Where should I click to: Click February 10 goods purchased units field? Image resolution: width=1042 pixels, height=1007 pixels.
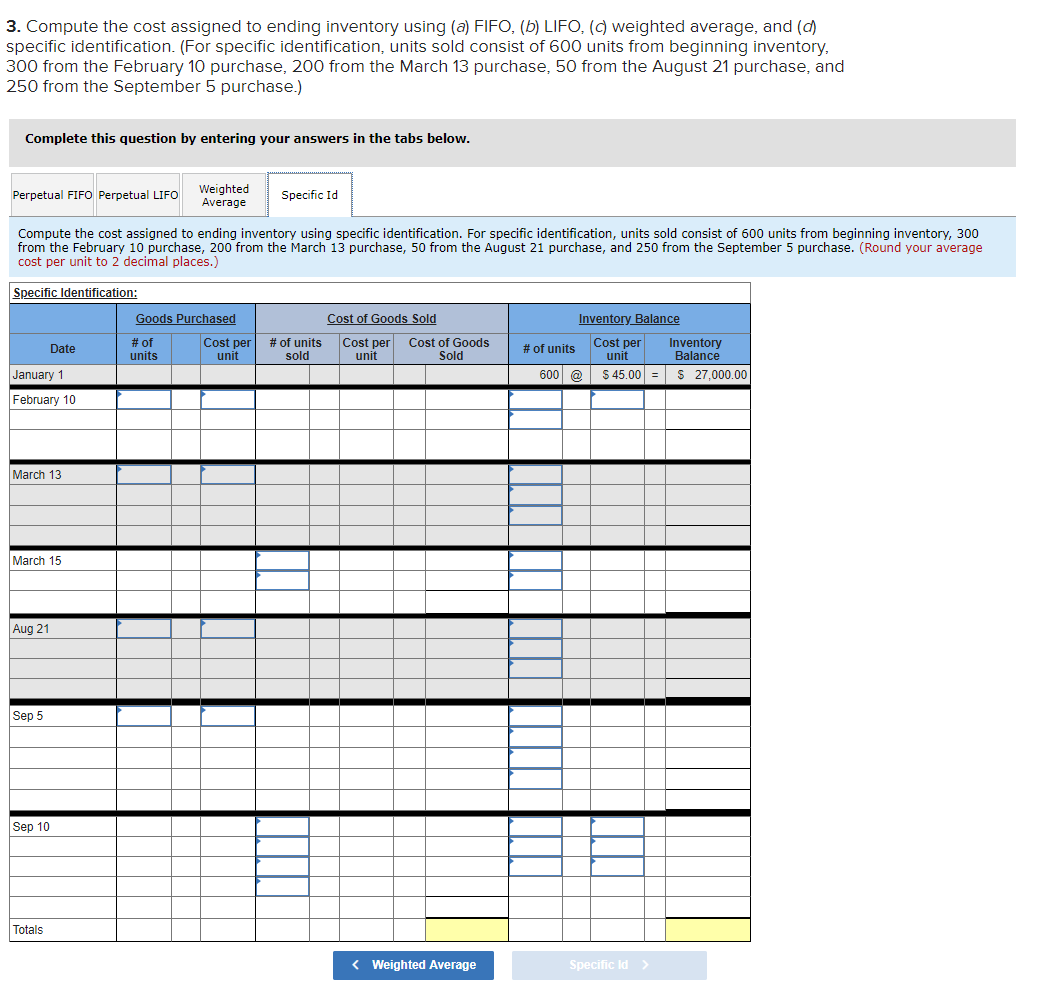pyautogui.click(x=144, y=399)
